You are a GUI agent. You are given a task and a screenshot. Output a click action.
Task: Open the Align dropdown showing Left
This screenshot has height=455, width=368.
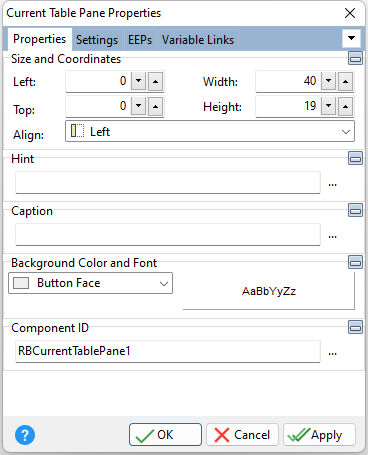(x=210, y=131)
